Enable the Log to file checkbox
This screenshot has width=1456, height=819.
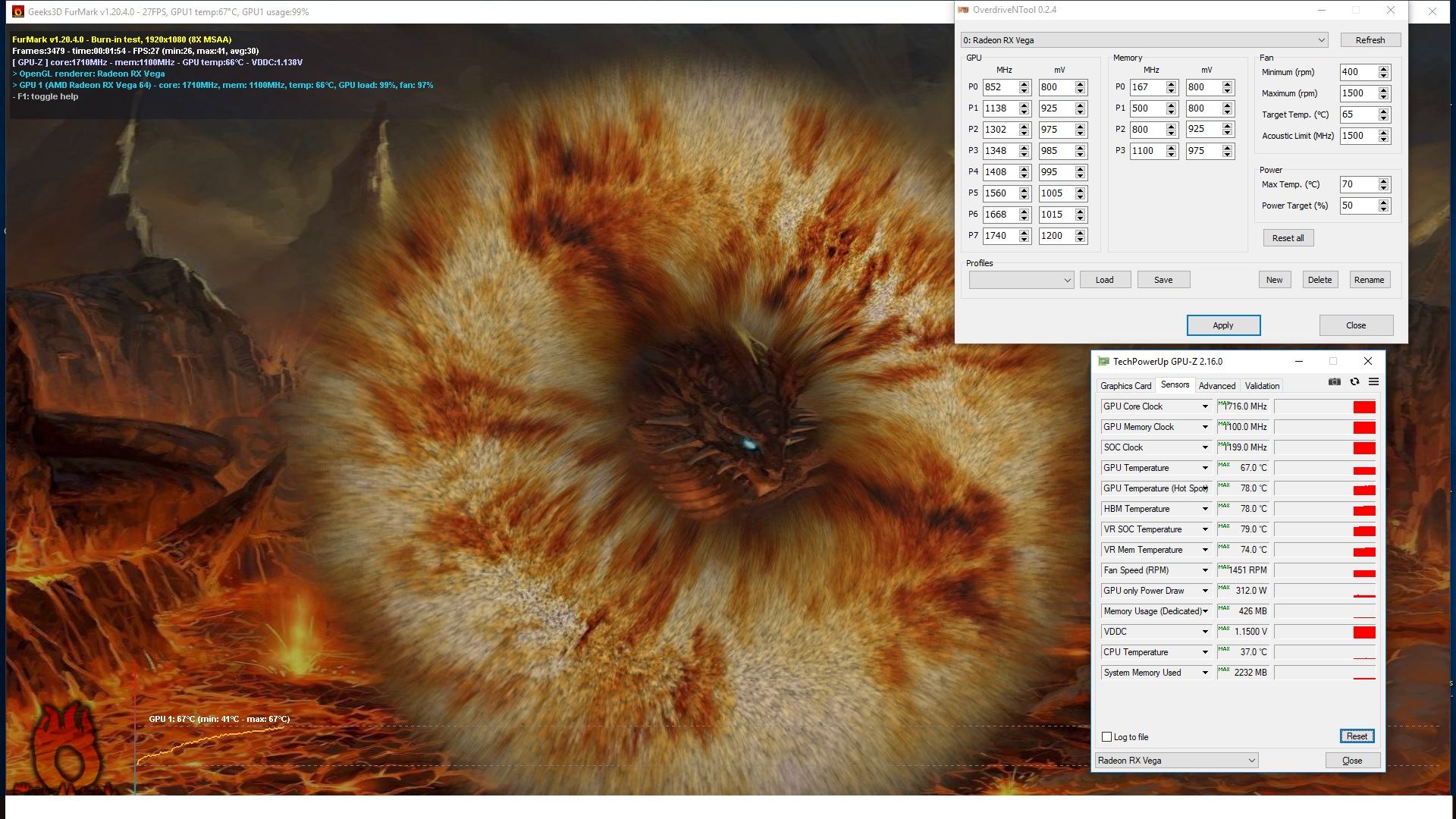[1106, 737]
